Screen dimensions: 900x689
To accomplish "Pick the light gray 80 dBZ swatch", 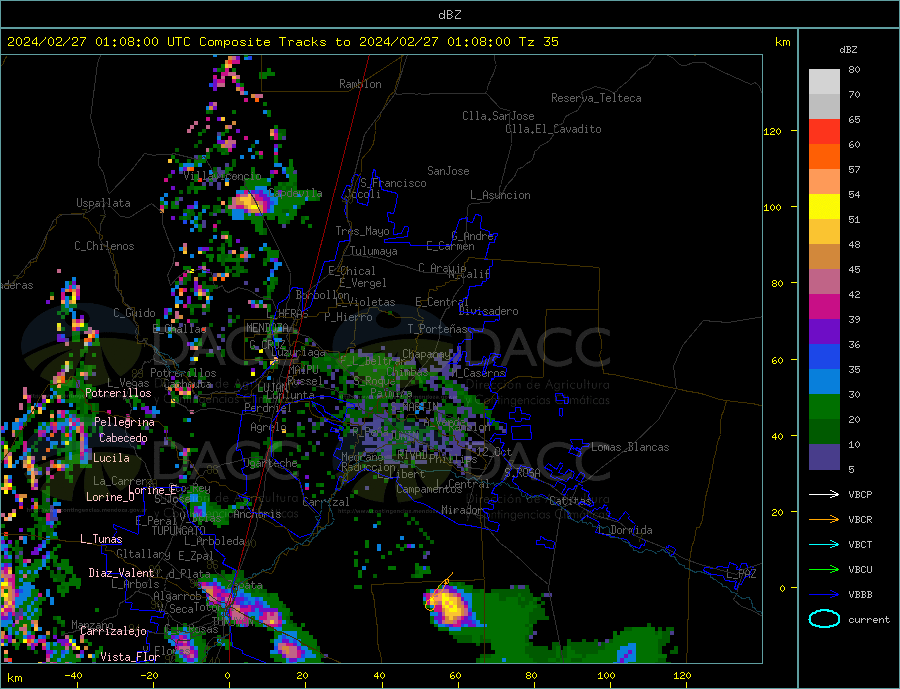I will tap(824, 82).
